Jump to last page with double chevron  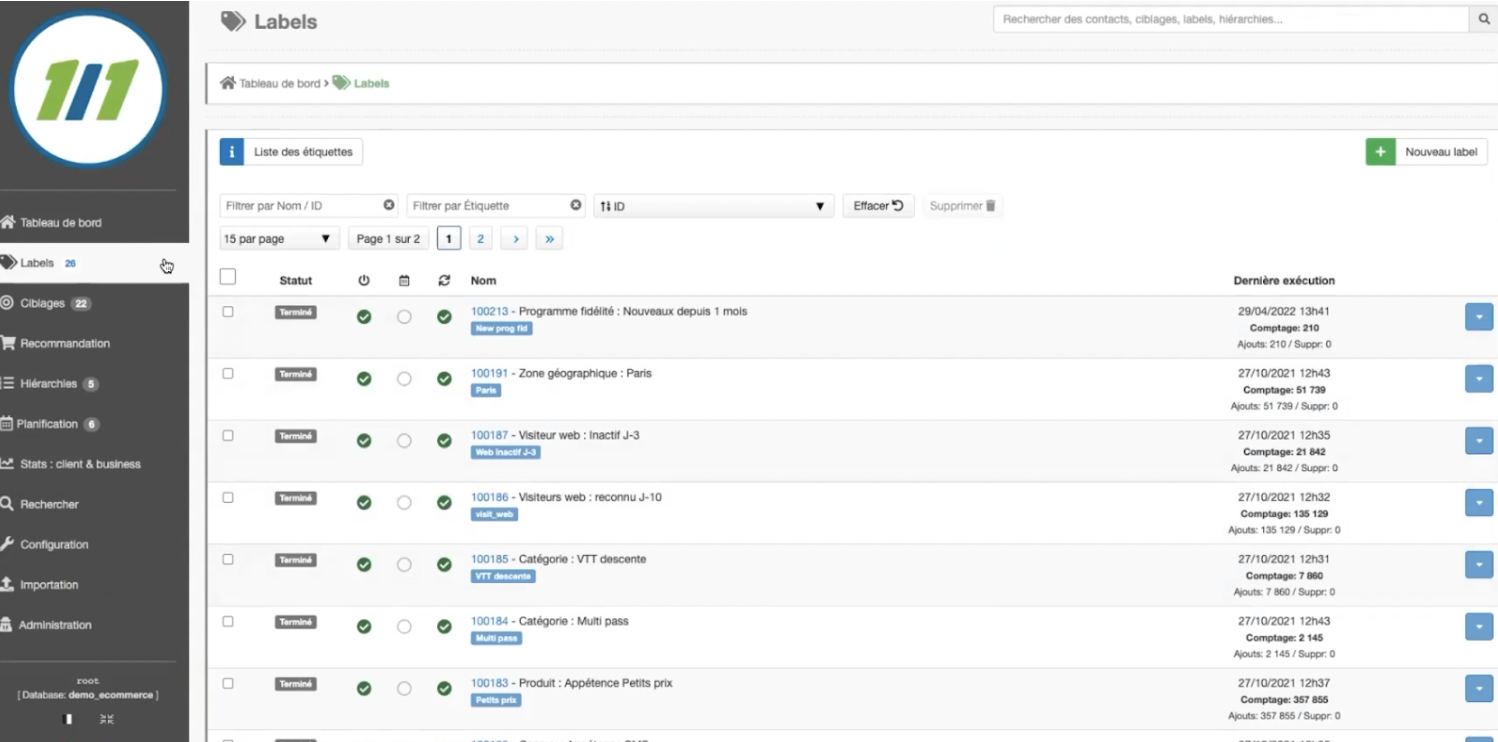point(549,239)
